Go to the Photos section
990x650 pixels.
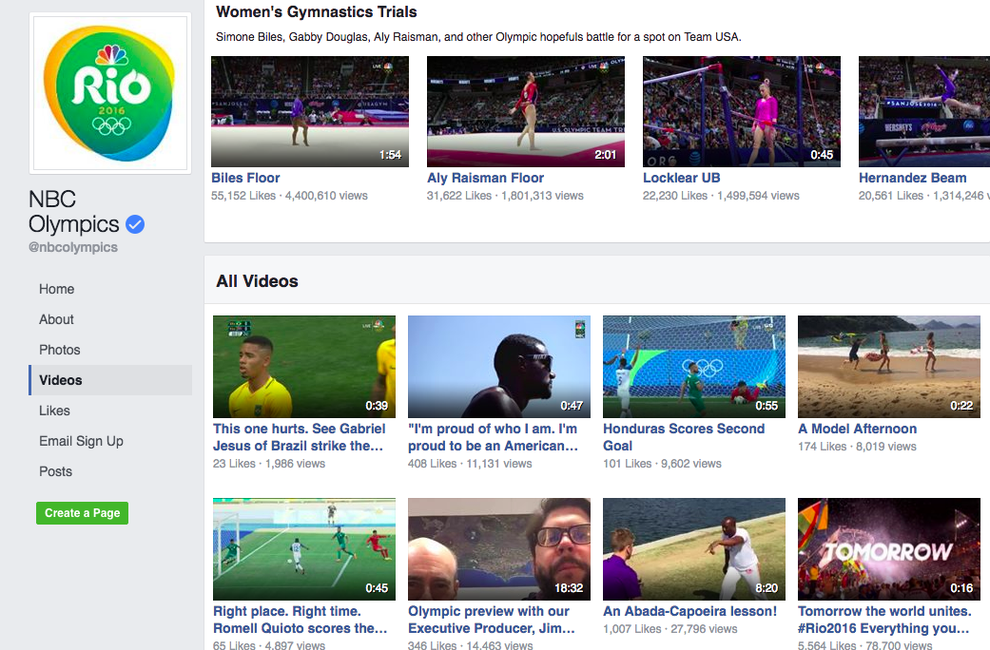[59, 349]
